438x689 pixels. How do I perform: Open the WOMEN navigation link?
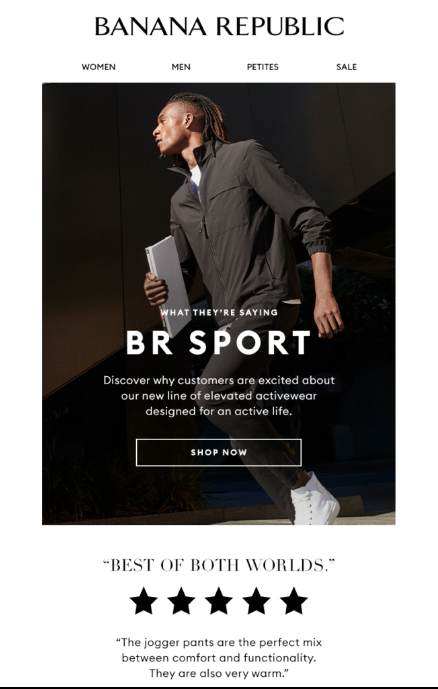(98, 67)
